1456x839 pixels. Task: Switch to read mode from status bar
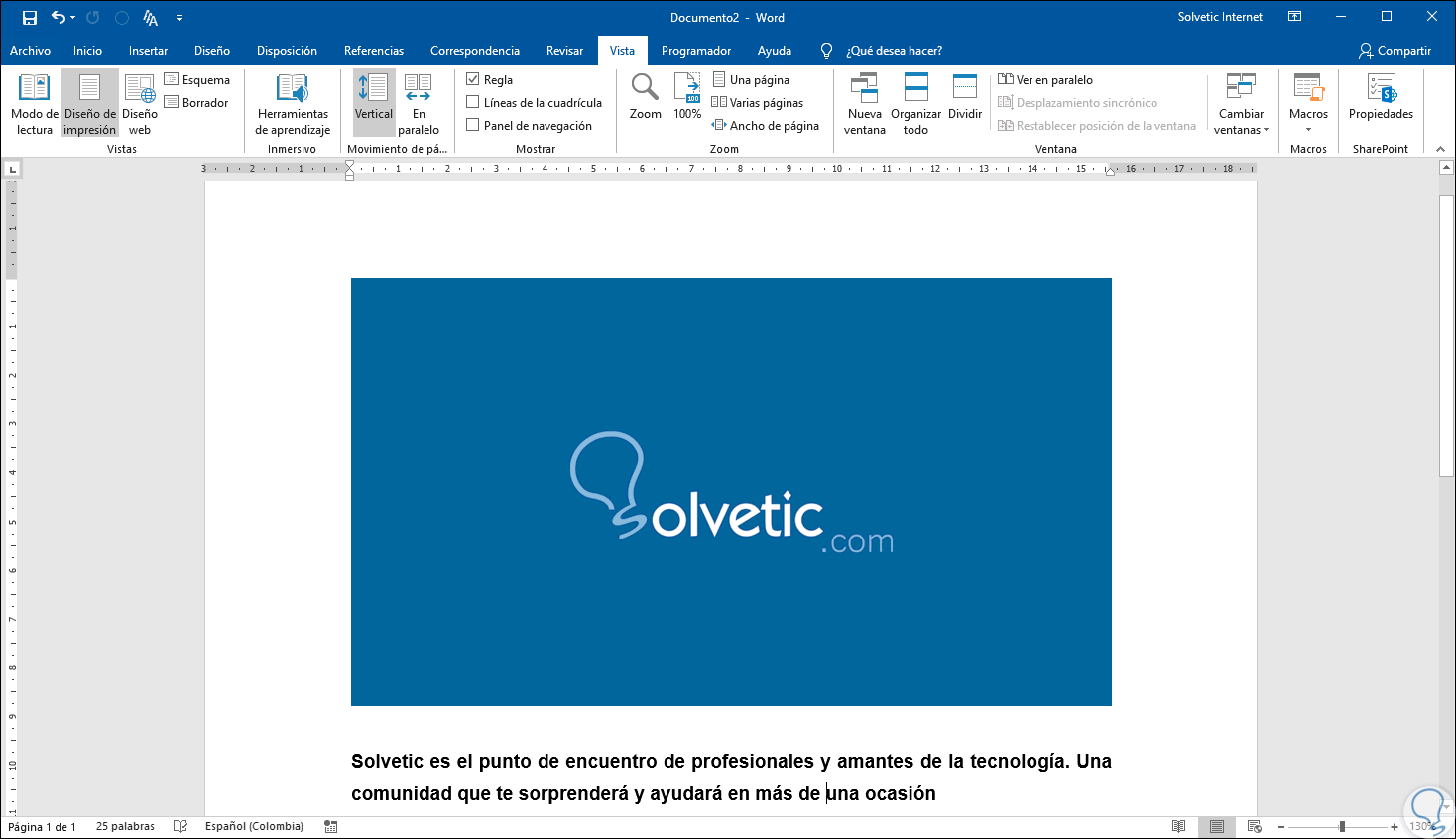tap(1178, 827)
